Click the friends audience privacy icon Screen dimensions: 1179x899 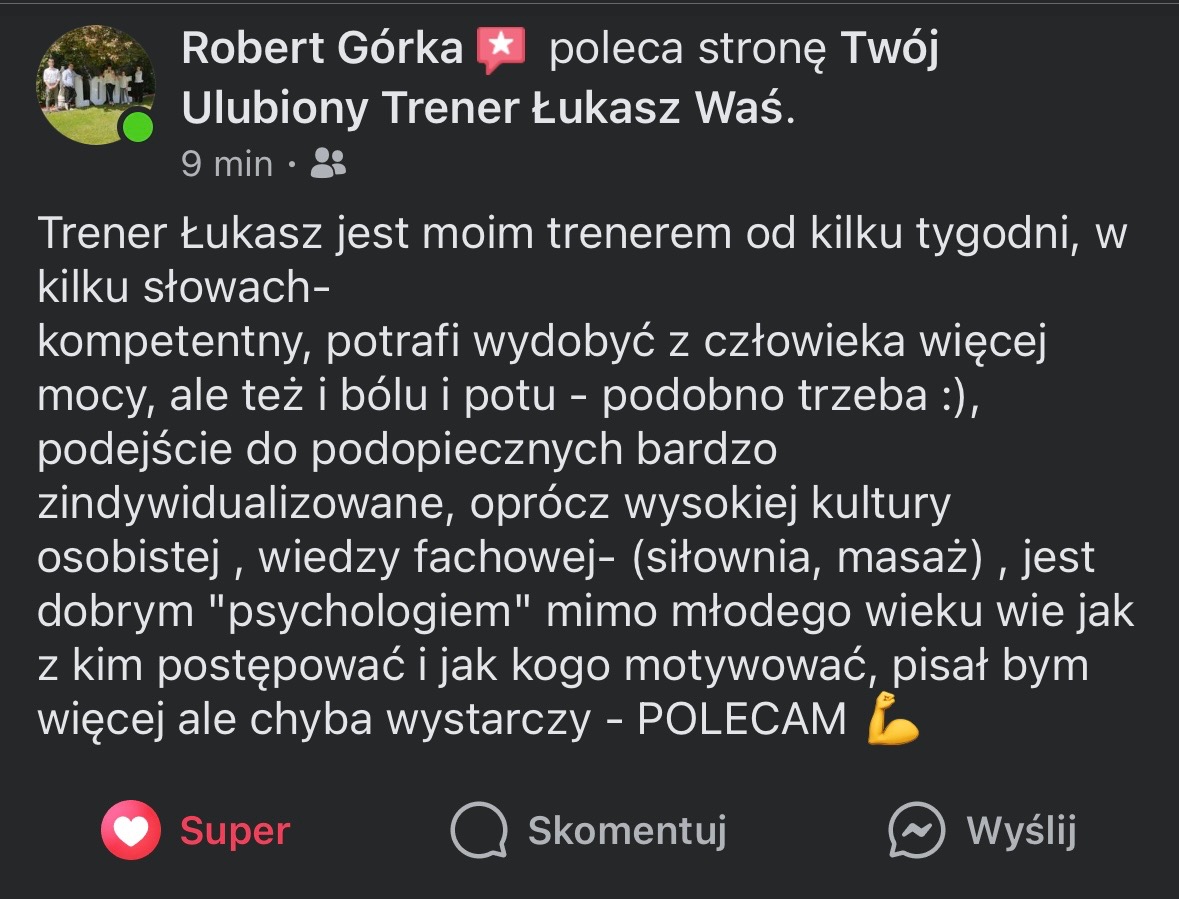point(330,162)
